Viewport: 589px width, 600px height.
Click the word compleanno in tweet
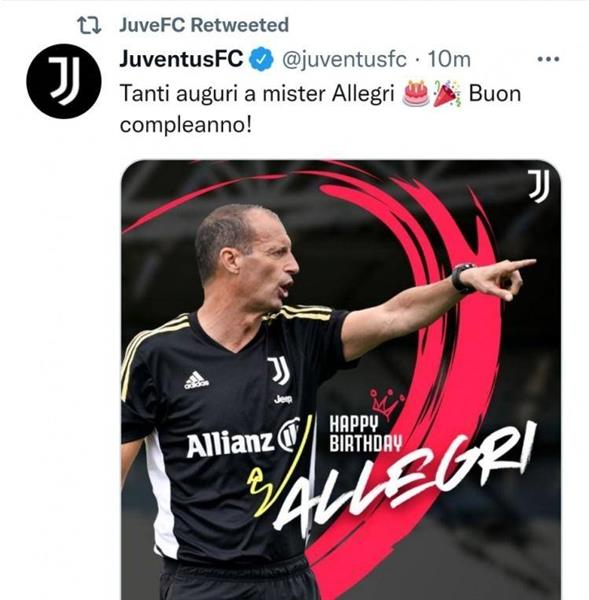pyautogui.click(x=186, y=125)
